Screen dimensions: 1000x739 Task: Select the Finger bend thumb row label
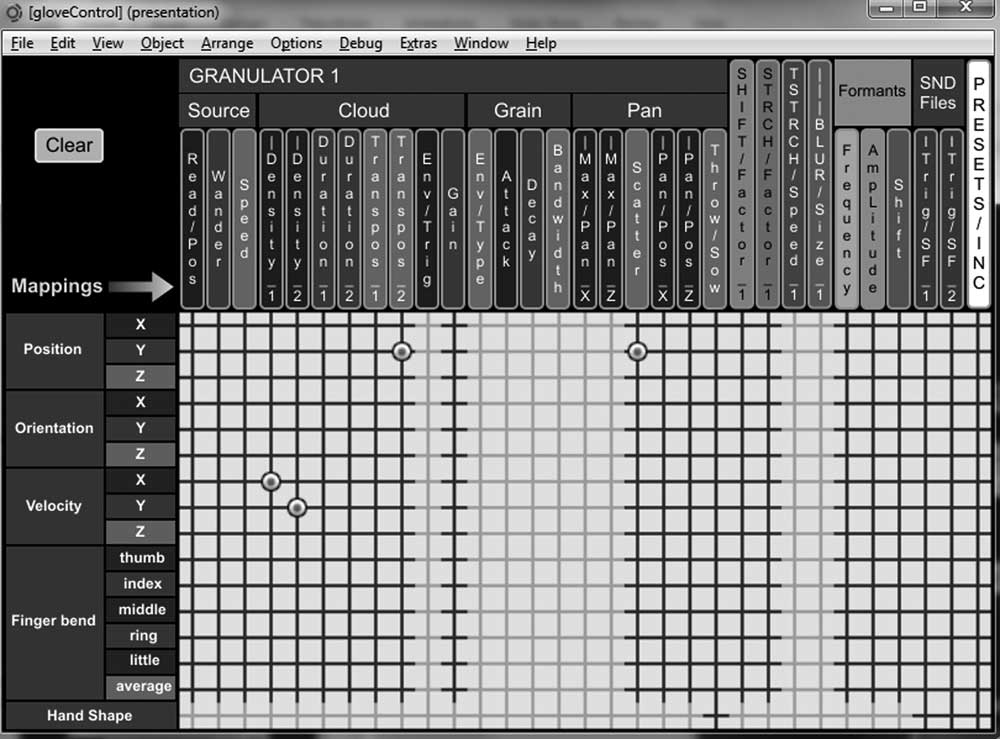pos(141,558)
